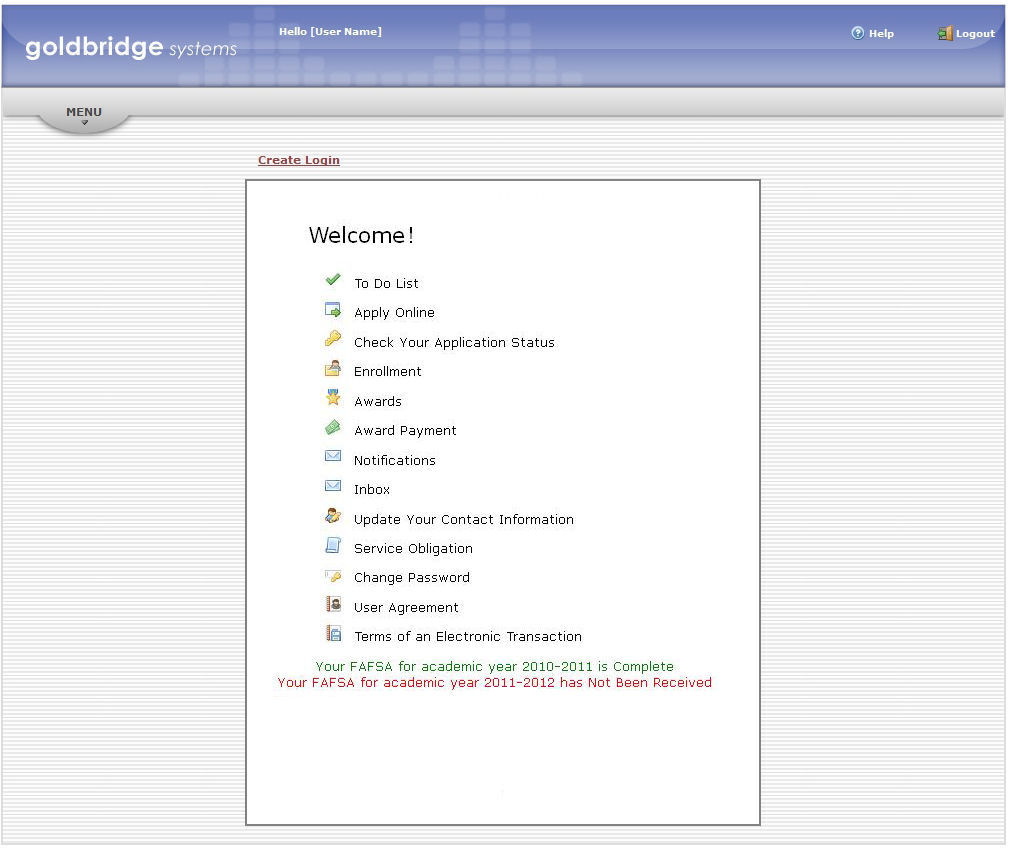Click the Change Password key icon
1011x851 pixels.
(x=333, y=575)
